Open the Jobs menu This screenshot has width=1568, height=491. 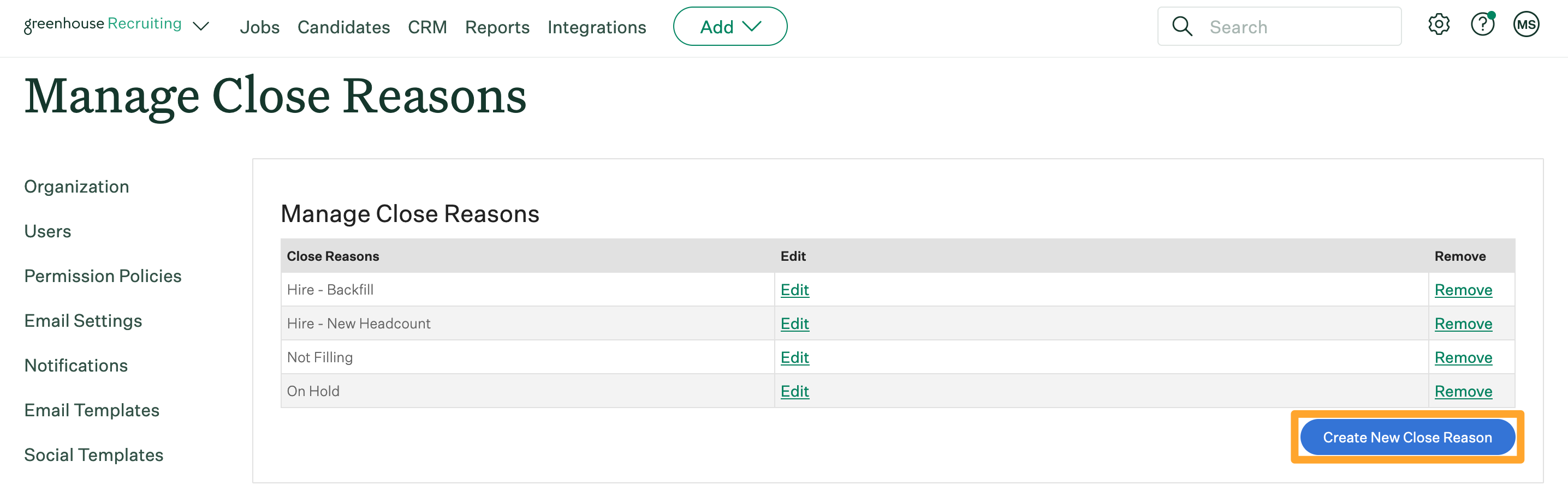(260, 27)
